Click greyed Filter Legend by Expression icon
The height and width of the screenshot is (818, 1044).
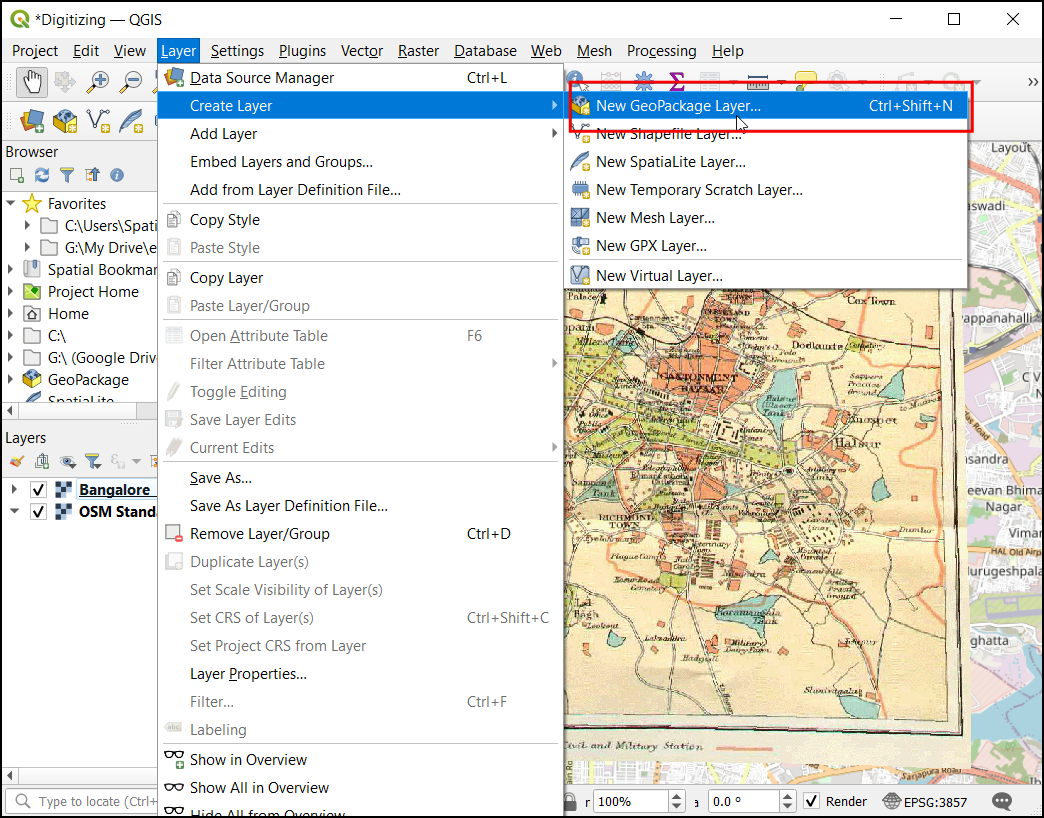point(118,461)
